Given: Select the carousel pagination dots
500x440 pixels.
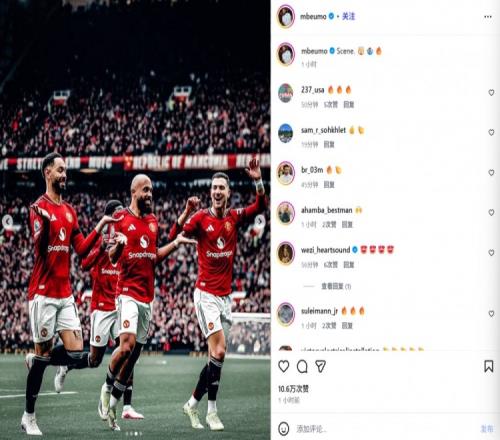Looking at the screenshot, I should [134, 434].
